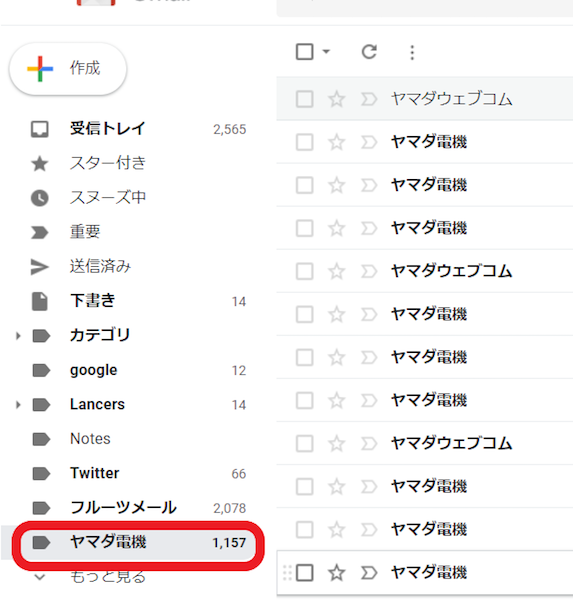Check the box on the second ヤマダウェブコム message
The image size is (573, 600).
point(305,271)
